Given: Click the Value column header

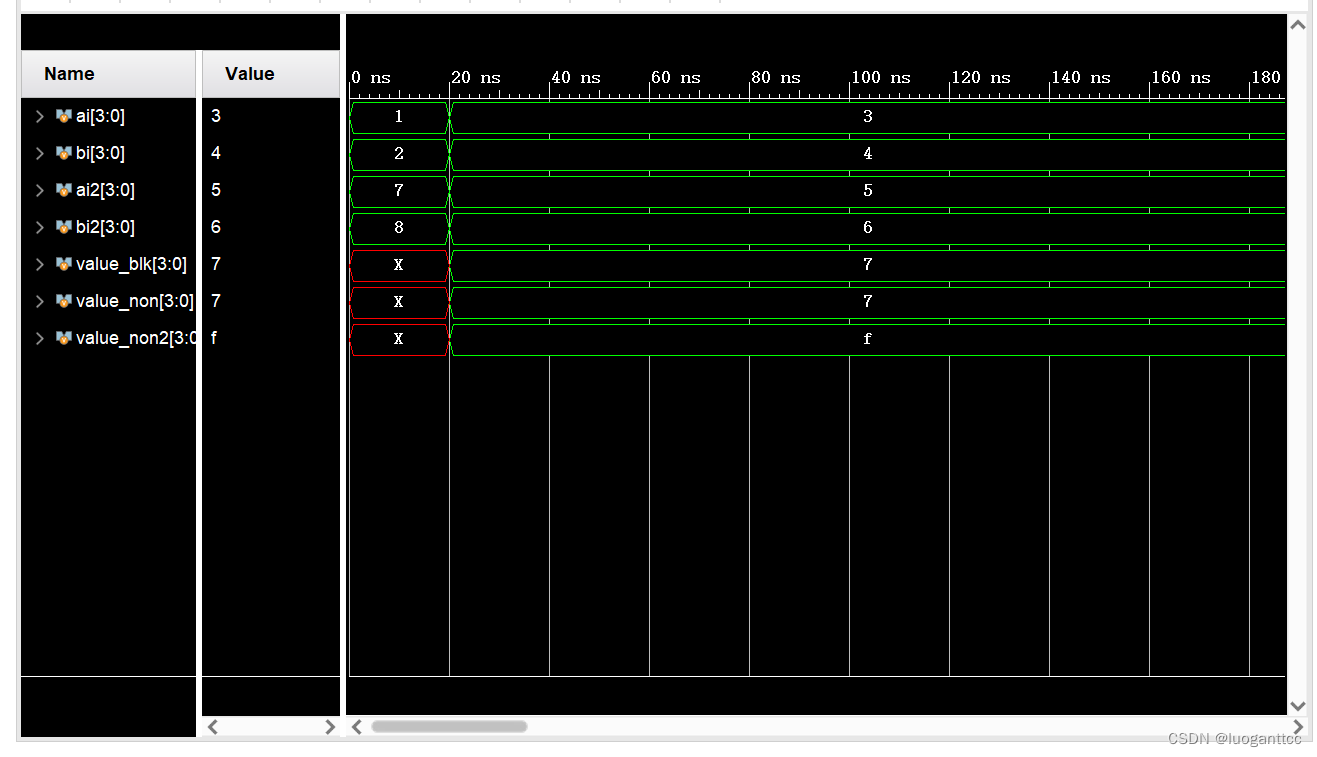Looking at the screenshot, I should (271, 74).
